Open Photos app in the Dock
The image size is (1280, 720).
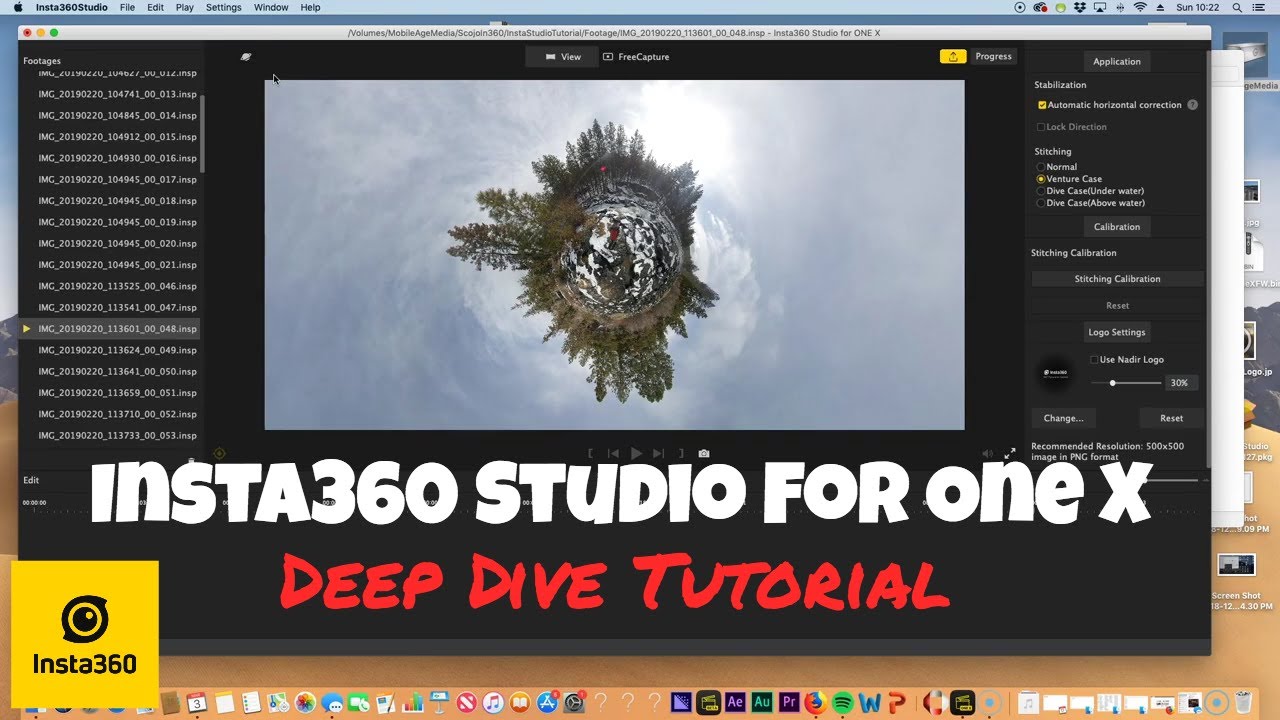[x=305, y=702]
